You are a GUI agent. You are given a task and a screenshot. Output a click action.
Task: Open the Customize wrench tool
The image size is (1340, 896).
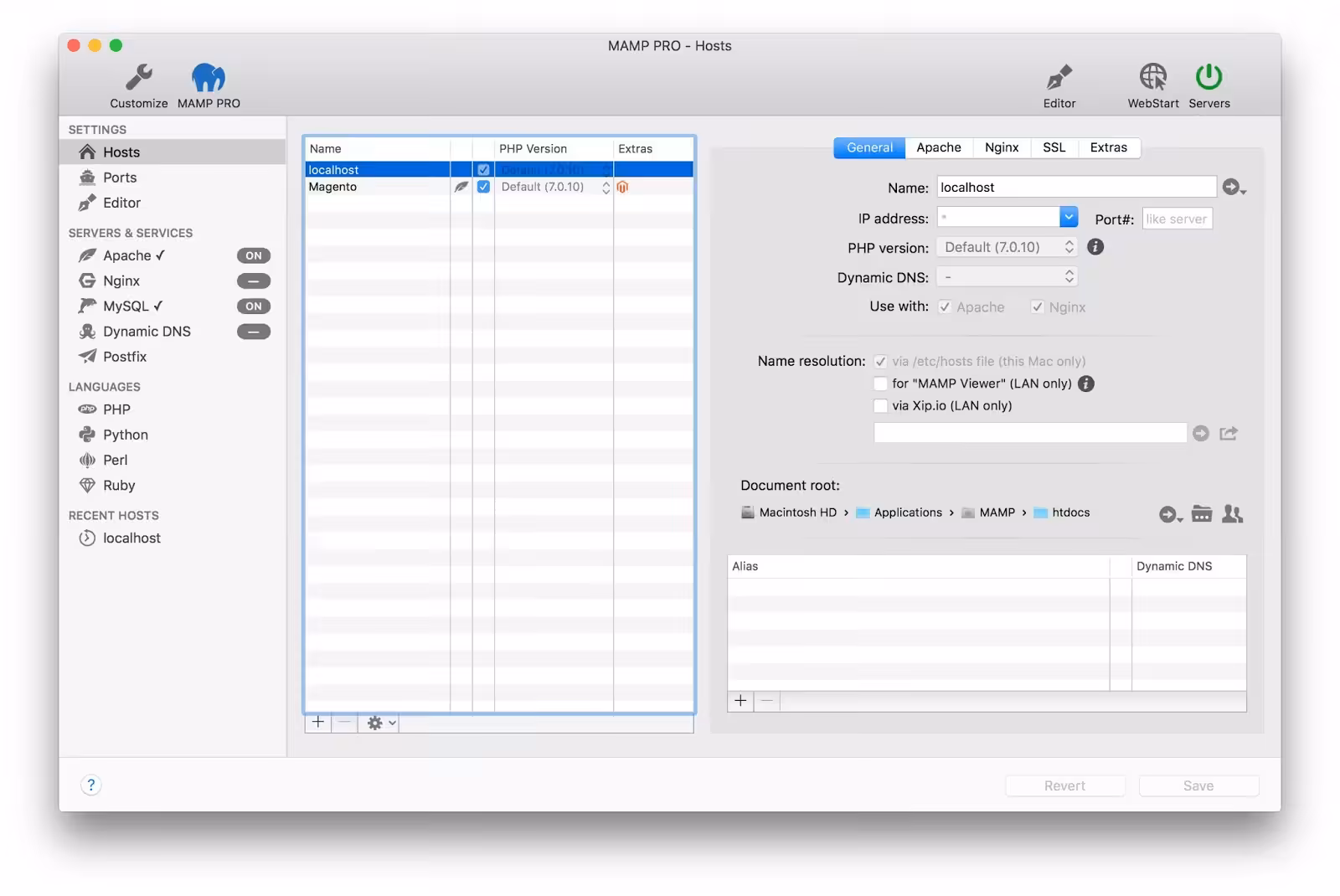139,77
